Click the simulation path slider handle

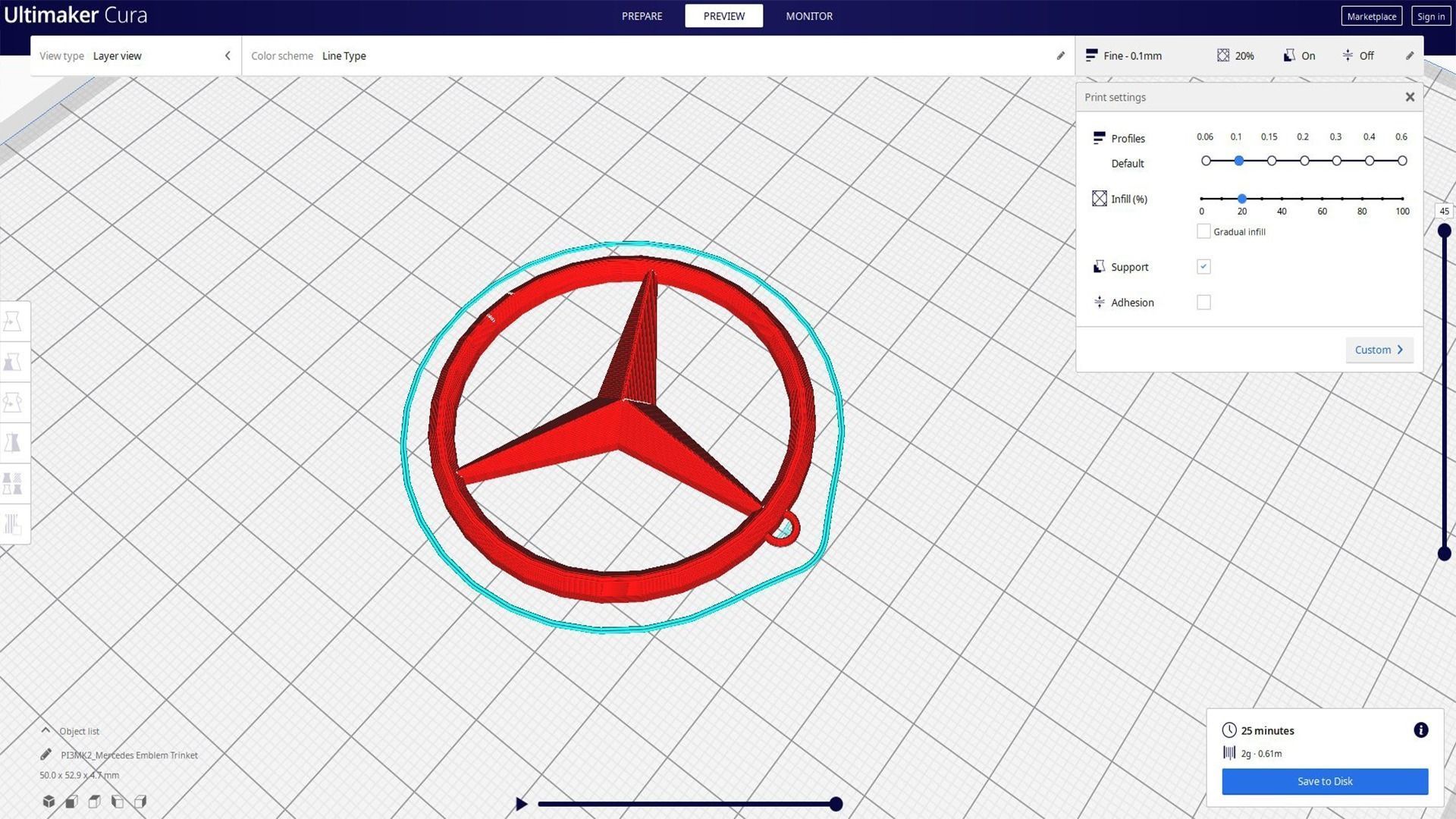836,804
